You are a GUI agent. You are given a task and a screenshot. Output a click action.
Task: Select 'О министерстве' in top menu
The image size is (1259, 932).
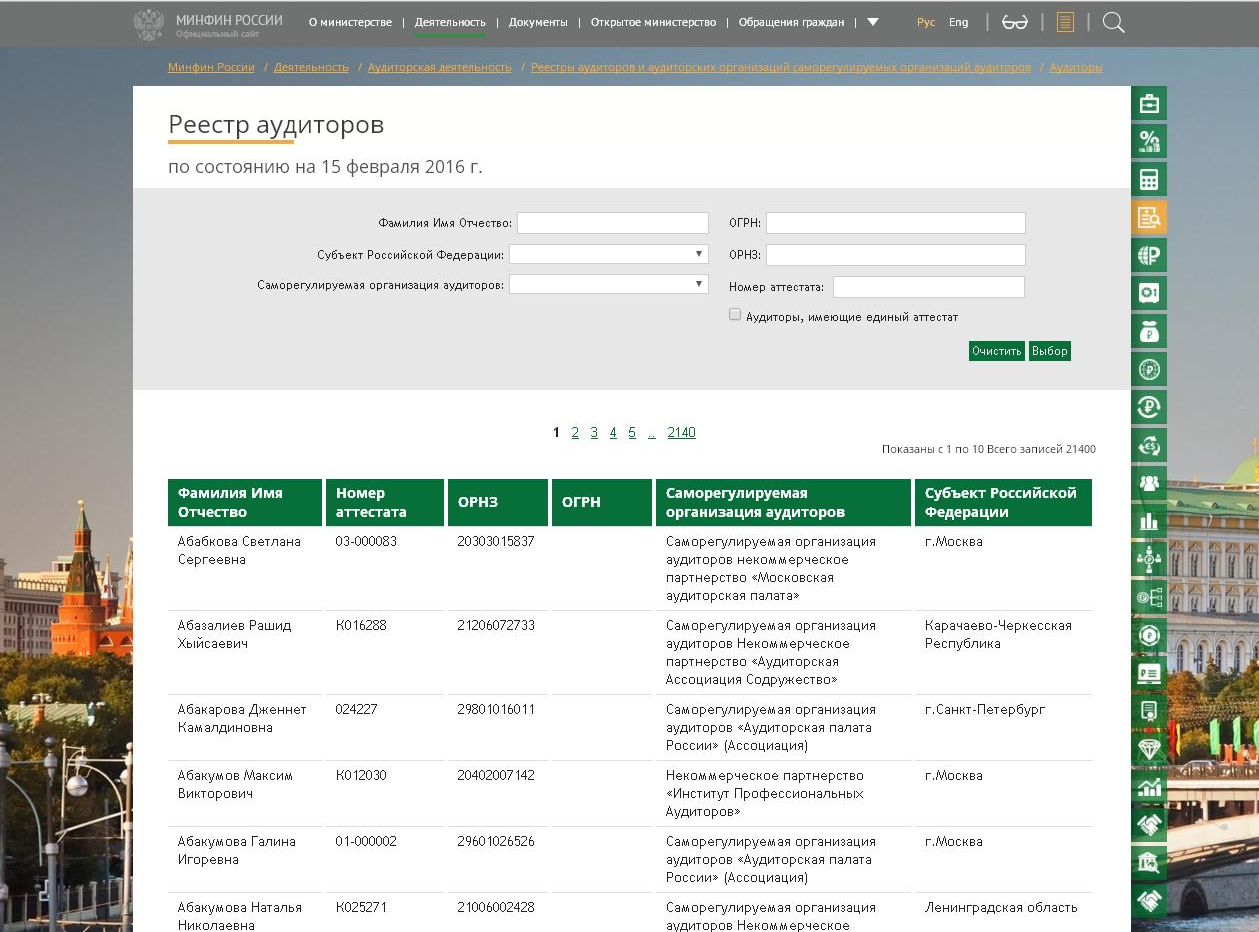pyautogui.click(x=350, y=22)
